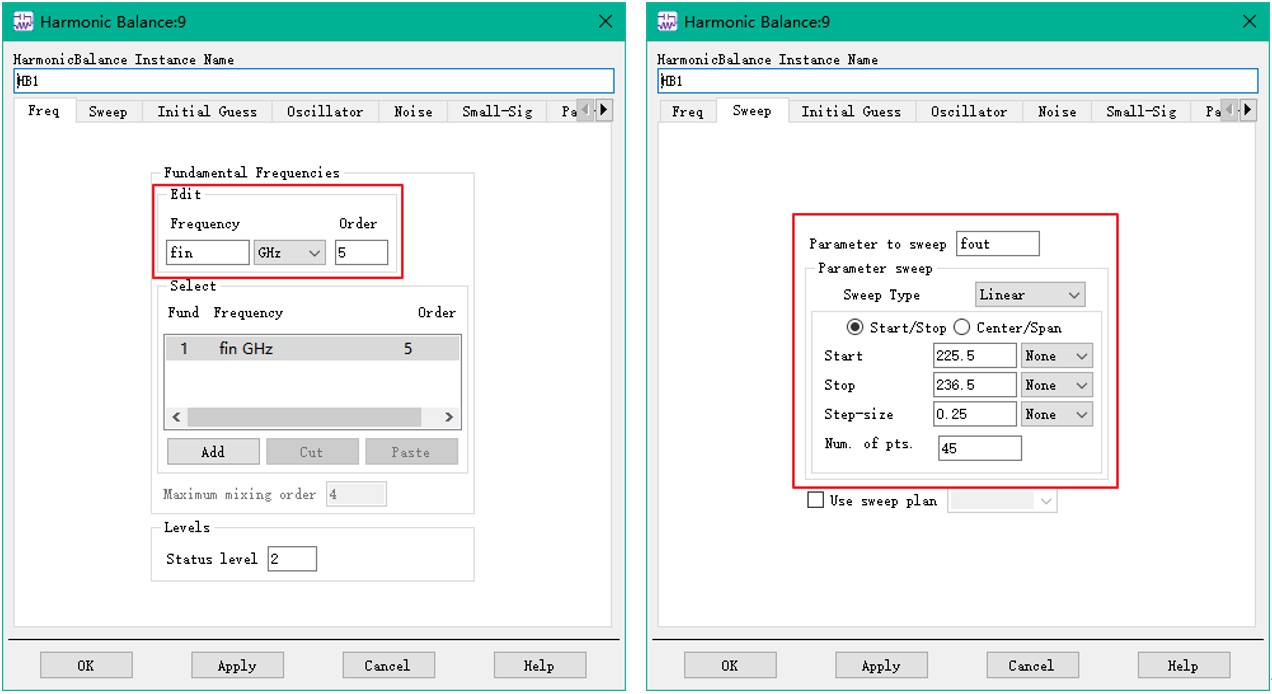The image size is (1272, 694).
Task: Select the Start/Stop radio button
Action: 855,328
